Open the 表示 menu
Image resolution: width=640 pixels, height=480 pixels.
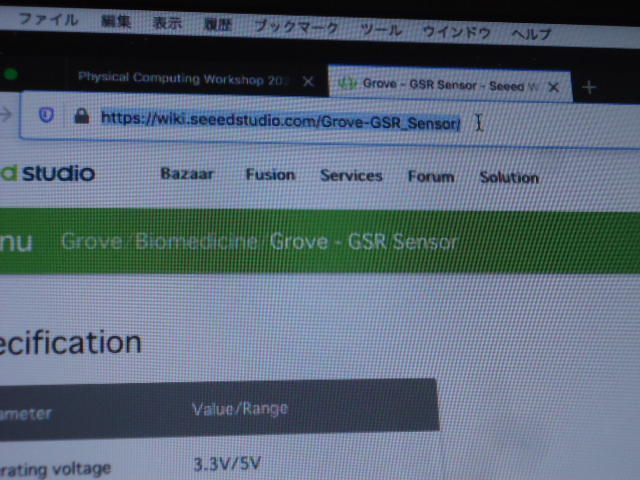tap(167, 23)
